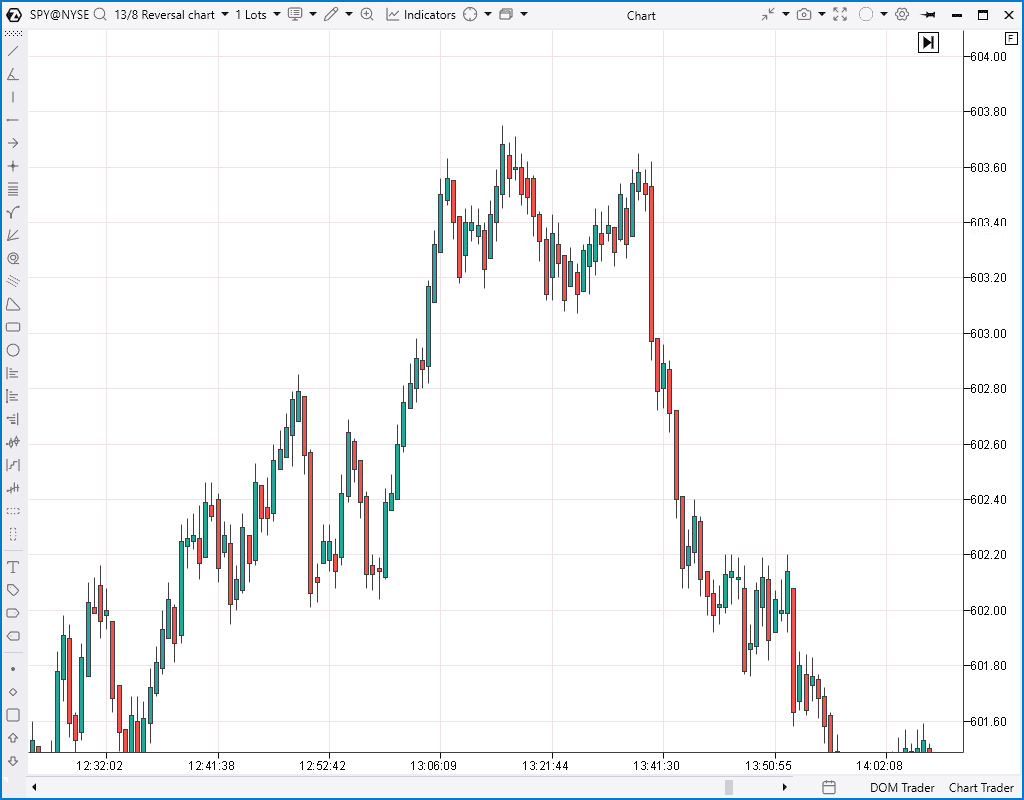Open the Indicators panel
Viewport: 1024px width, 800px height.
pyautogui.click(x=420, y=15)
